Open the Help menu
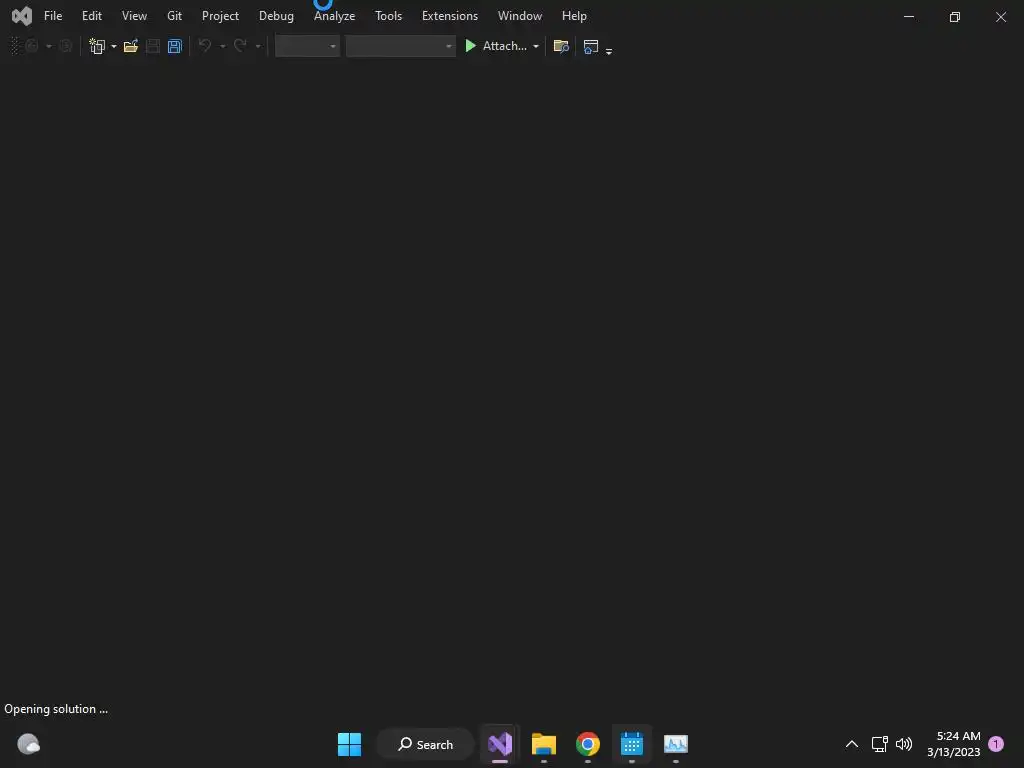1024x768 pixels. 574,16
